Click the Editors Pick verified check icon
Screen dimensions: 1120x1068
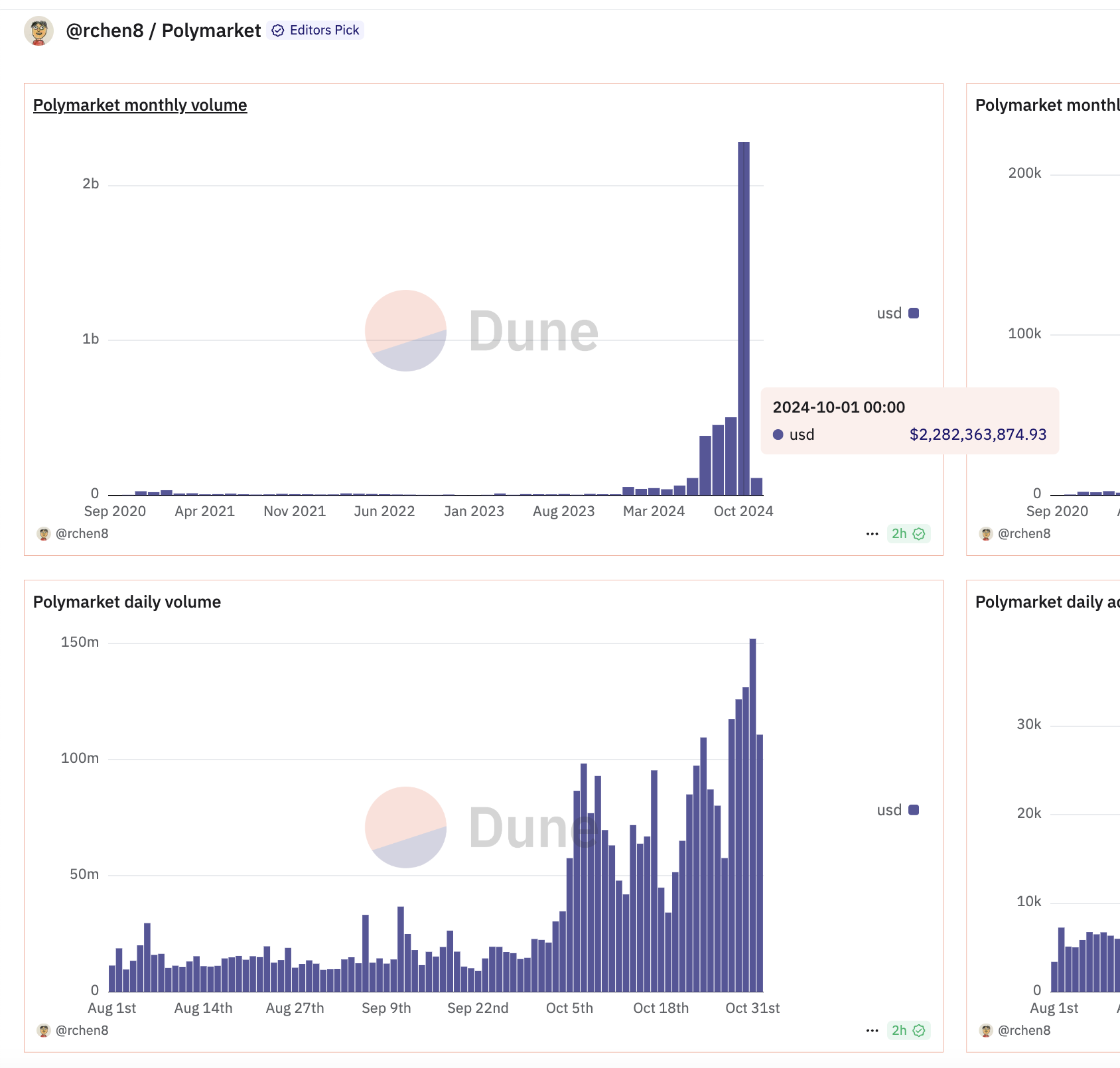click(278, 31)
